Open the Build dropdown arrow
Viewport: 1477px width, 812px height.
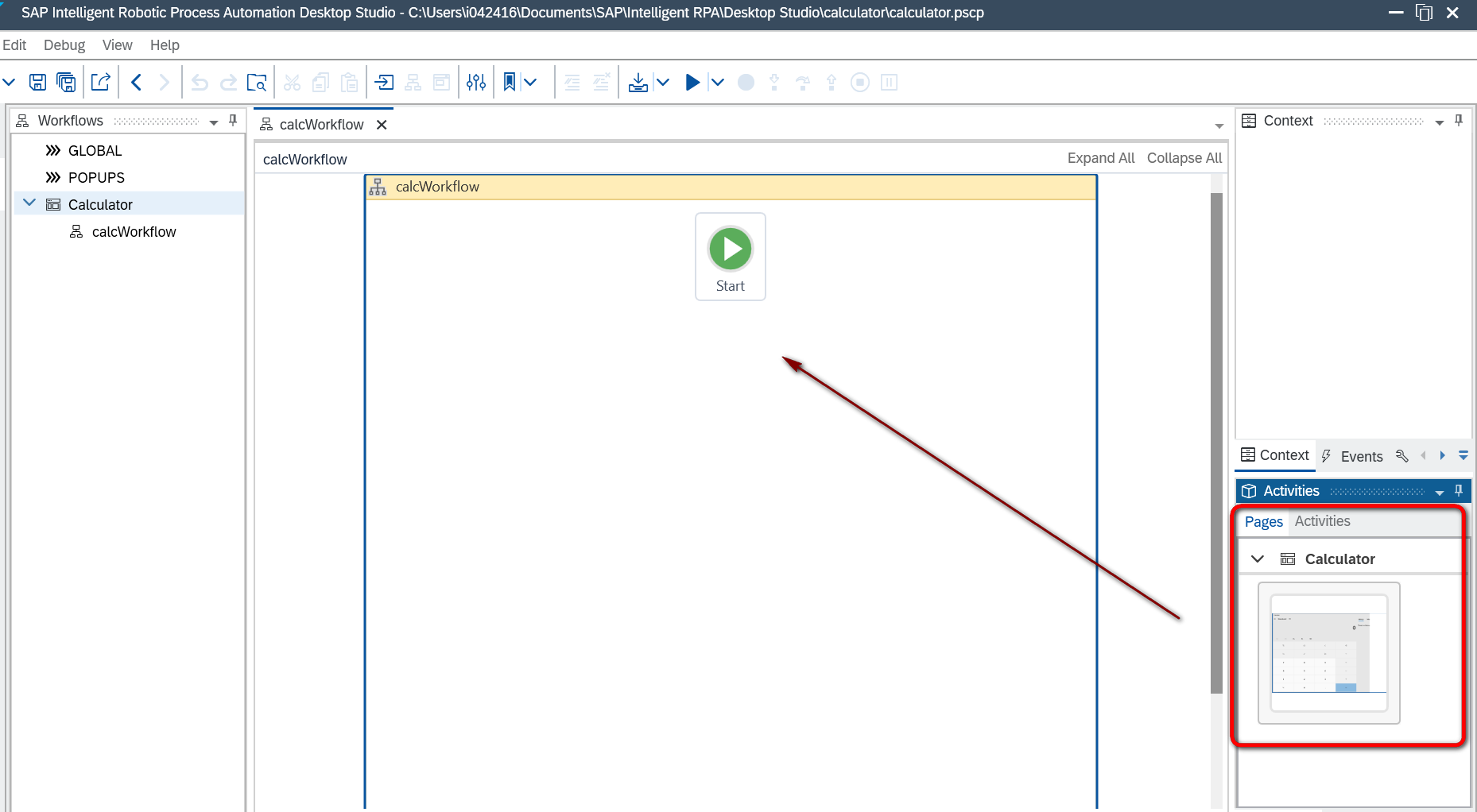coord(662,82)
